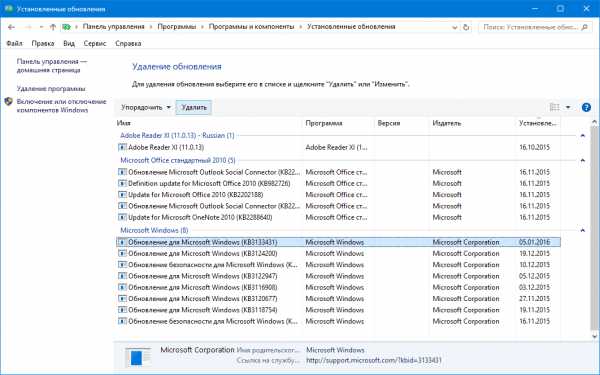600x375 pixels.
Task: Click the Удалить button
Action: pos(194,108)
